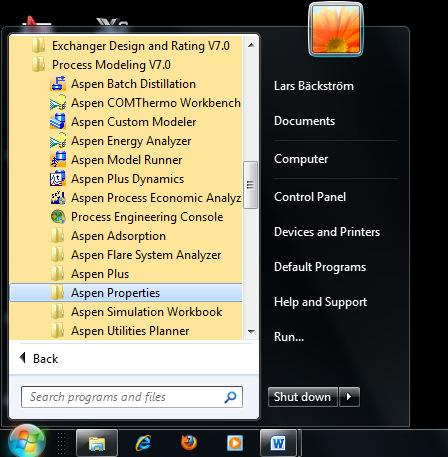The image size is (448, 457).
Task: Launch Aspen Plus Dynamics
Action: [126, 179]
